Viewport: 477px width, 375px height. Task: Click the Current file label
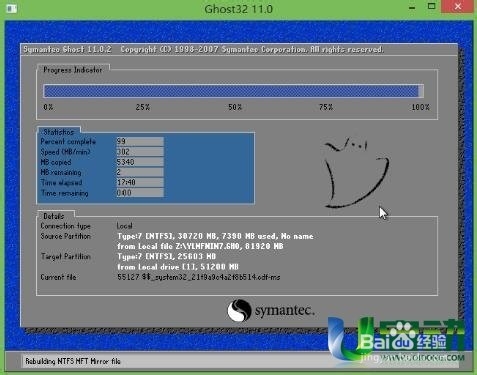58,277
